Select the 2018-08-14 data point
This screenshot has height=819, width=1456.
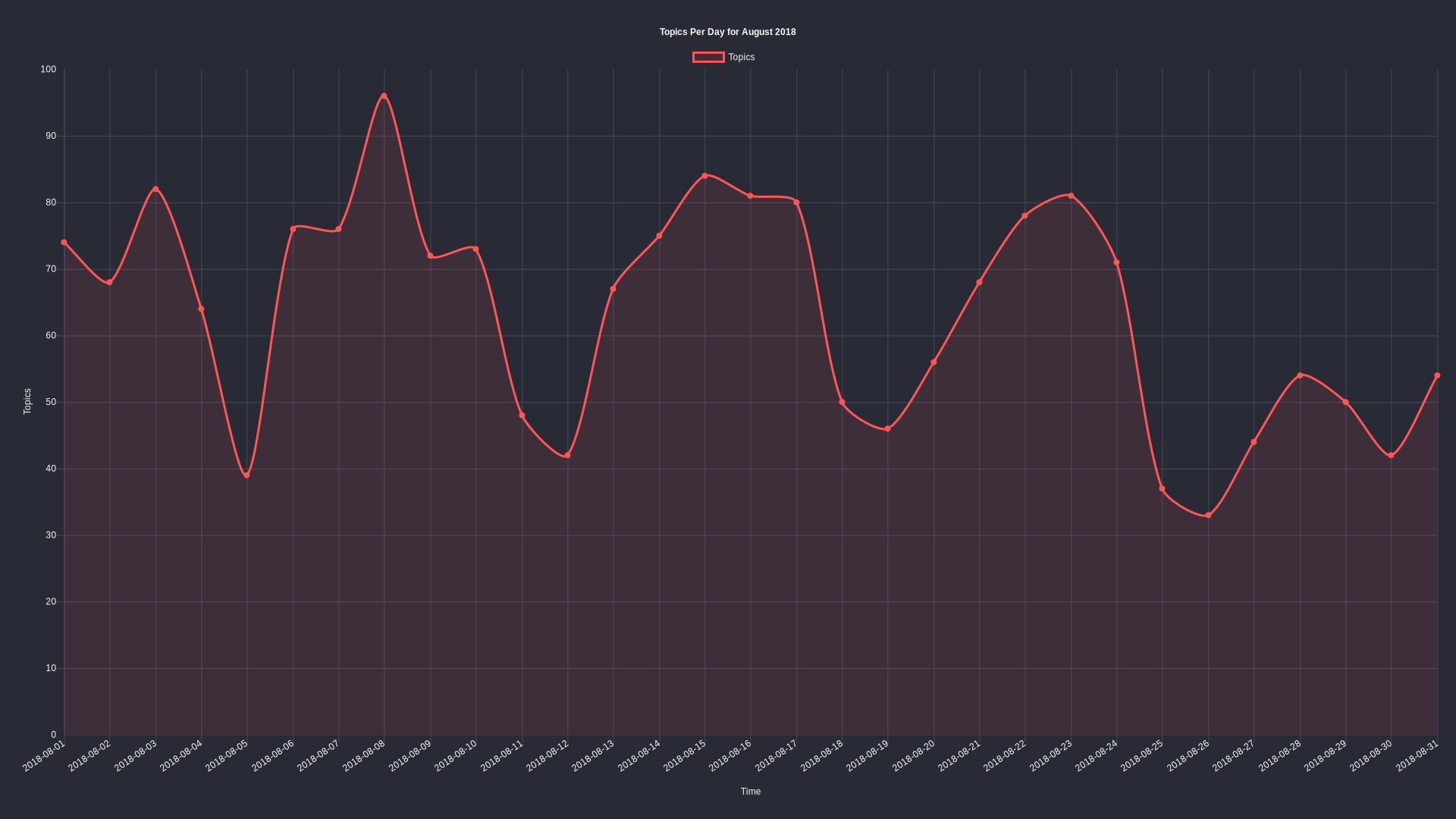point(659,236)
